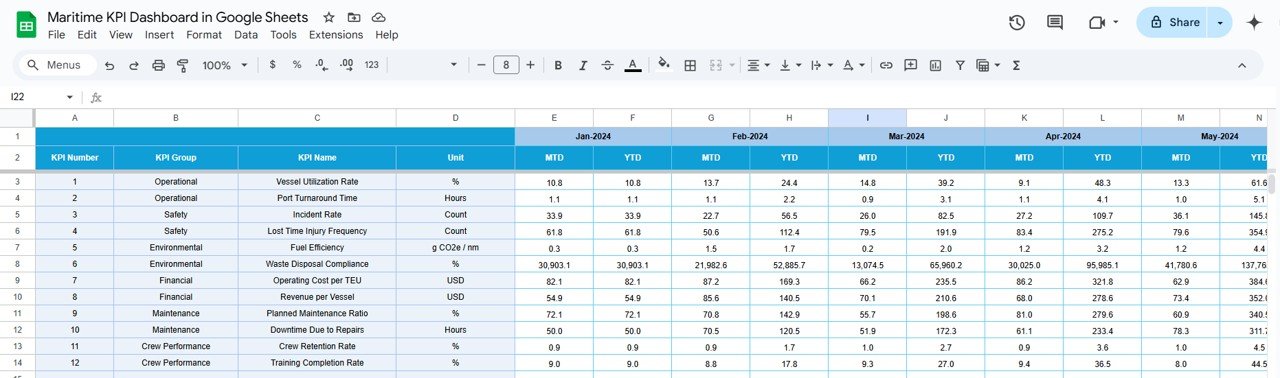Image resolution: width=1280 pixels, height=378 pixels.
Task: Toggle italic formatting
Action: coord(583,65)
